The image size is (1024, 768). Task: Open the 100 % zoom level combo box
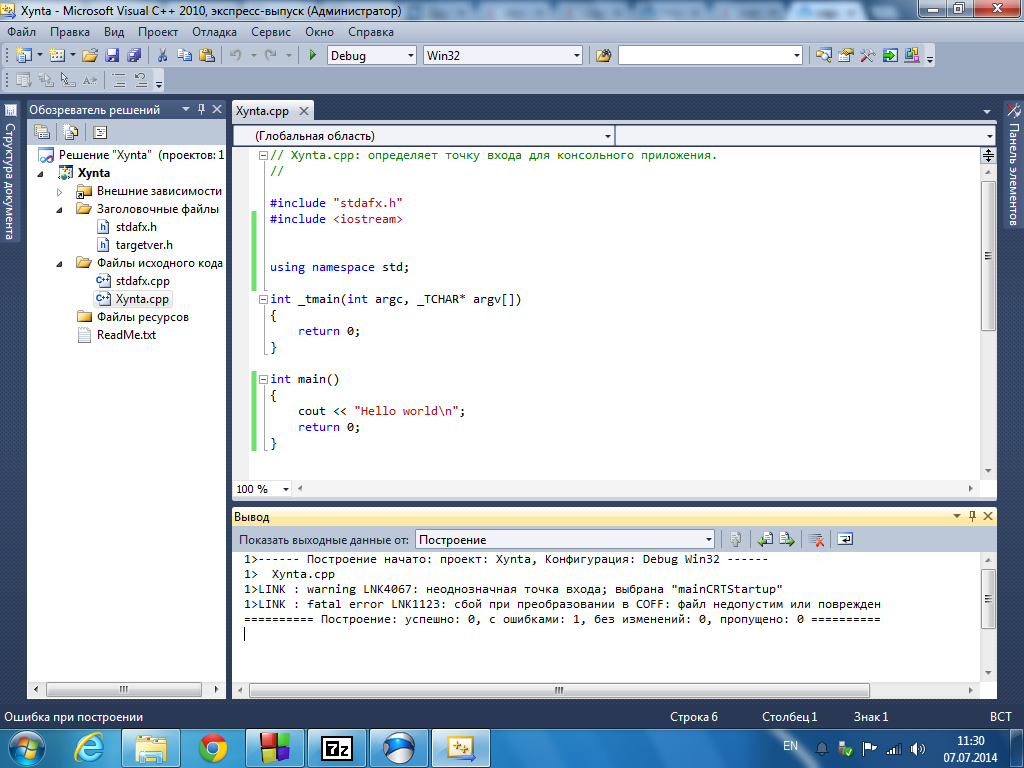[285, 489]
